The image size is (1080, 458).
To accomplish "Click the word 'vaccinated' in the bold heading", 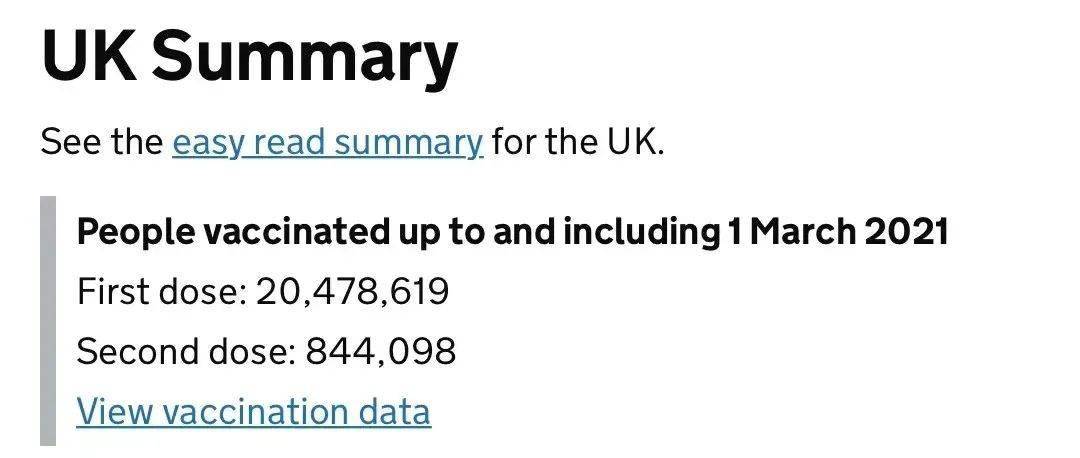I will (x=293, y=233).
